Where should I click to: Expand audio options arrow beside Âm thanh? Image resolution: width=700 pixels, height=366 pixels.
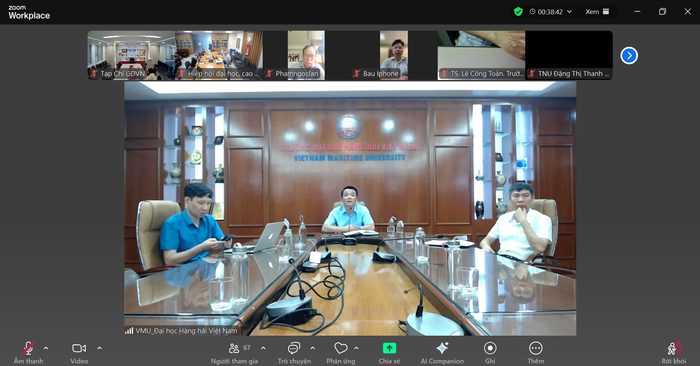[x=46, y=348]
